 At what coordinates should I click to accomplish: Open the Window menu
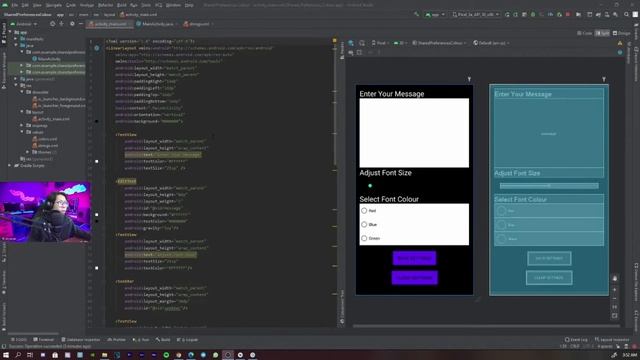(x=173, y=5)
